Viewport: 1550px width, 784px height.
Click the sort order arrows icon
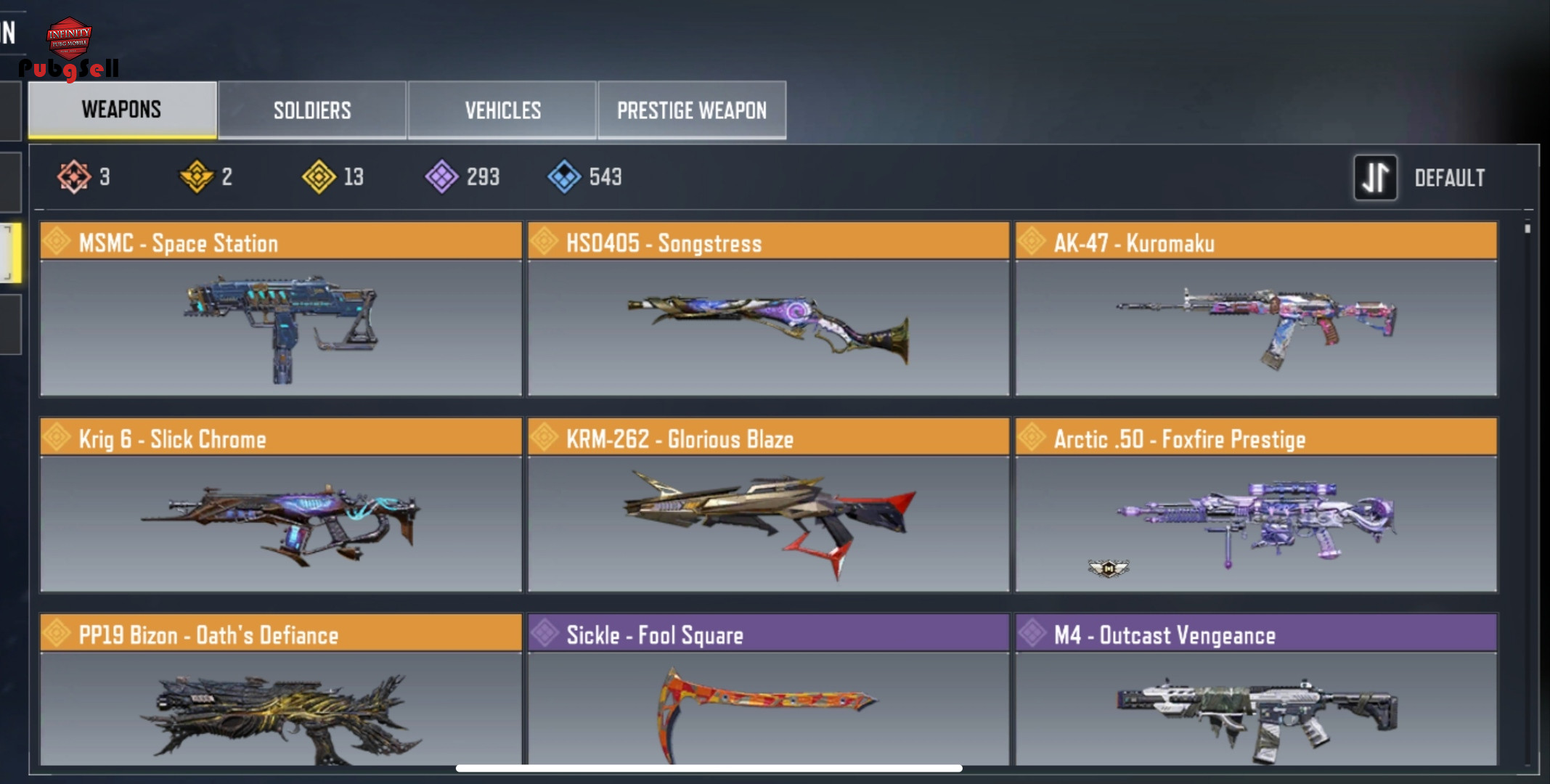tap(1375, 177)
